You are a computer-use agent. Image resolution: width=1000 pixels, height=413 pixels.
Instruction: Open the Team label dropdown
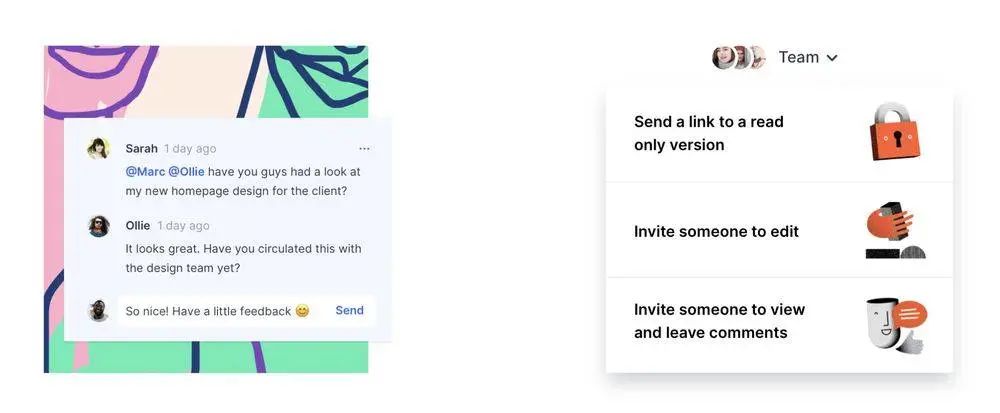point(798,57)
